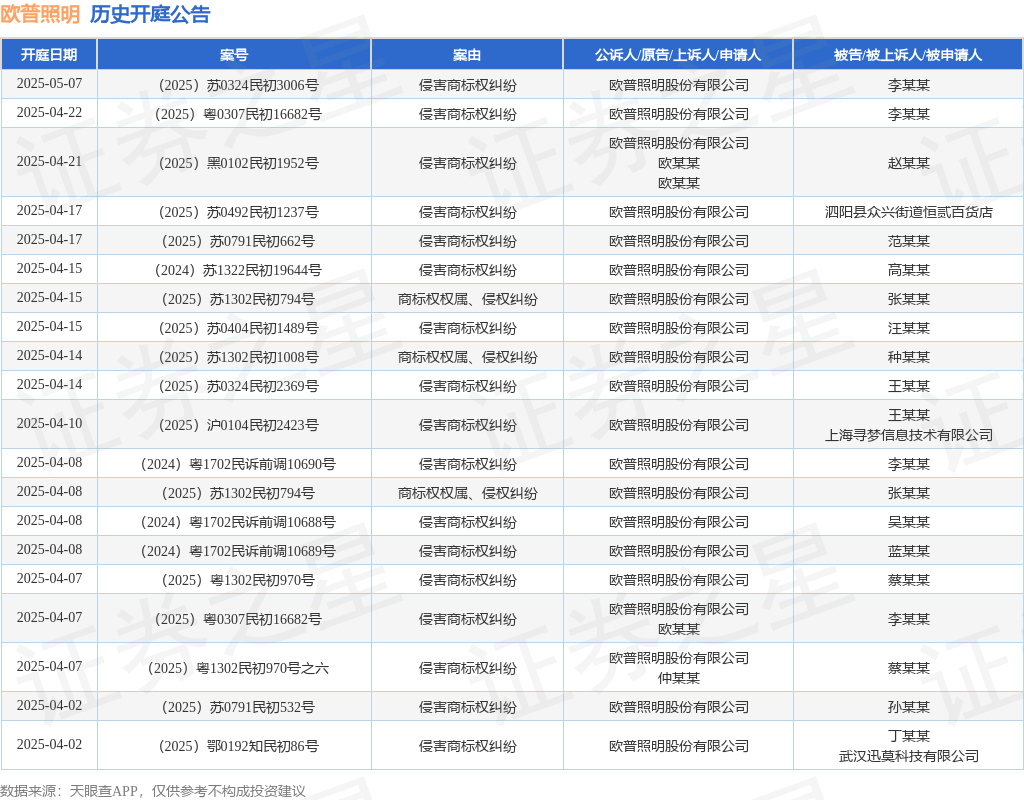Select case number (2025)沪0104民初2423号
Image resolution: width=1024 pixels, height=800 pixels.
click(238, 425)
